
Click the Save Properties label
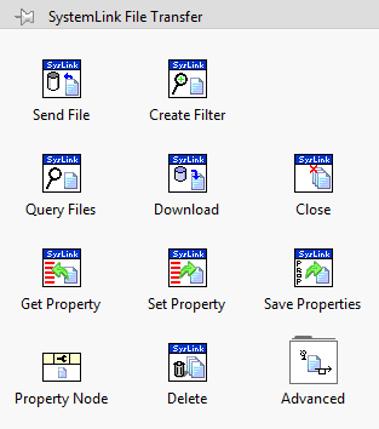pos(312,305)
